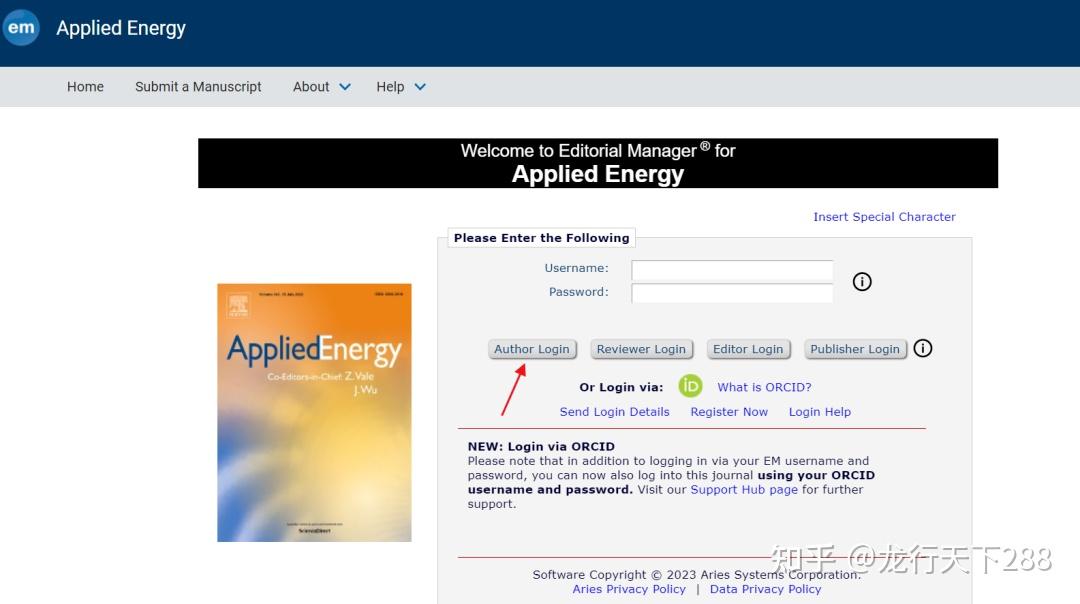Open the Applied Energy journal cover thumbnail
This screenshot has width=1080, height=604.
coord(314,412)
